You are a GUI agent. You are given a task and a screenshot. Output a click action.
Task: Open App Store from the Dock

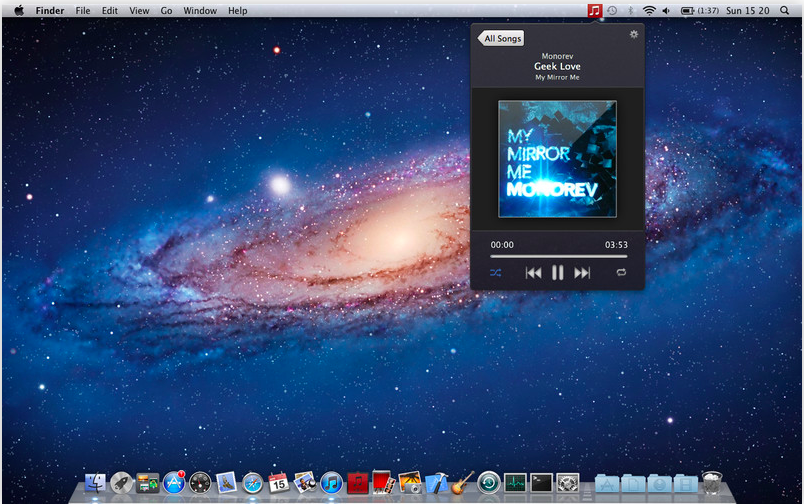tap(174, 483)
